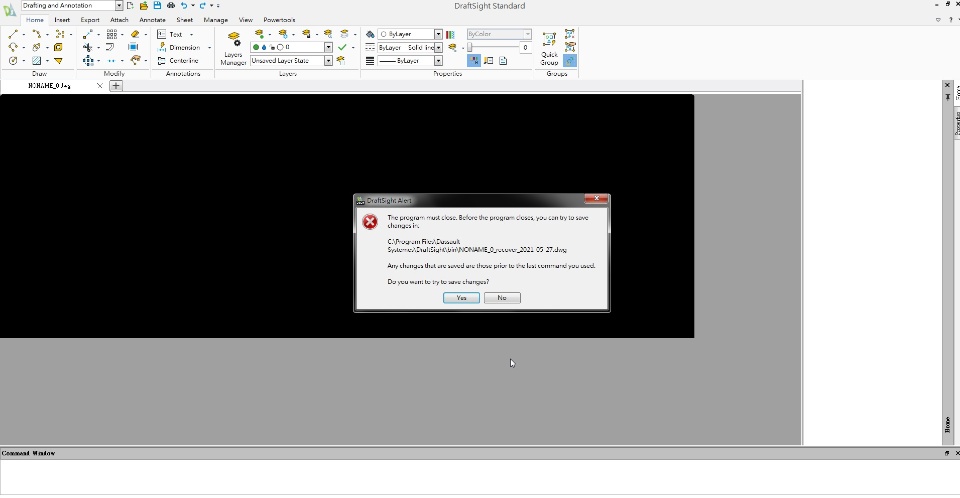Click the Centerline annotation tool
The height and width of the screenshot is (498, 960).
[x=178, y=61]
